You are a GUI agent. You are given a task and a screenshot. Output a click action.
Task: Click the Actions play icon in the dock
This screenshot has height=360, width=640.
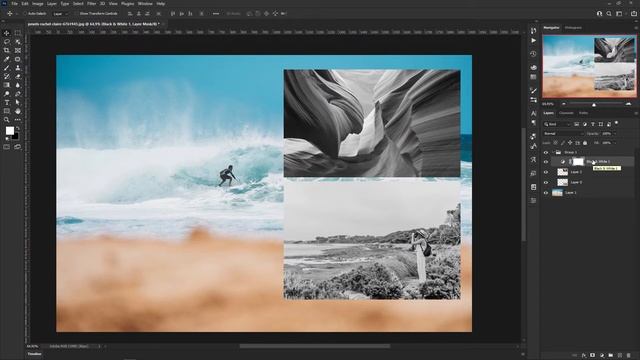coord(533,40)
